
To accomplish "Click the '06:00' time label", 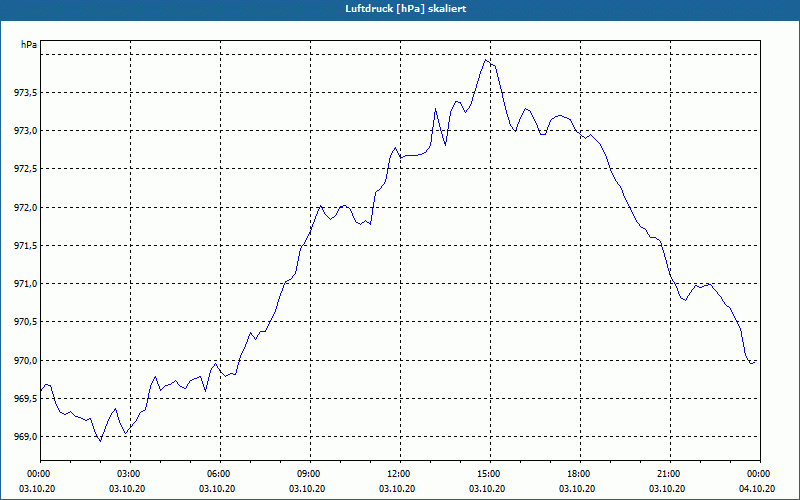I will [x=220, y=474].
